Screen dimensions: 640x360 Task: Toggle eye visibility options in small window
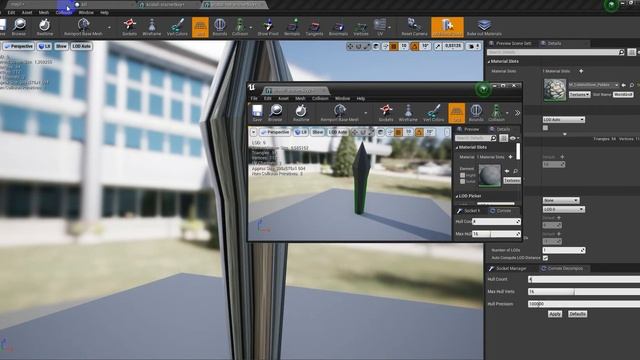coord(513,138)
